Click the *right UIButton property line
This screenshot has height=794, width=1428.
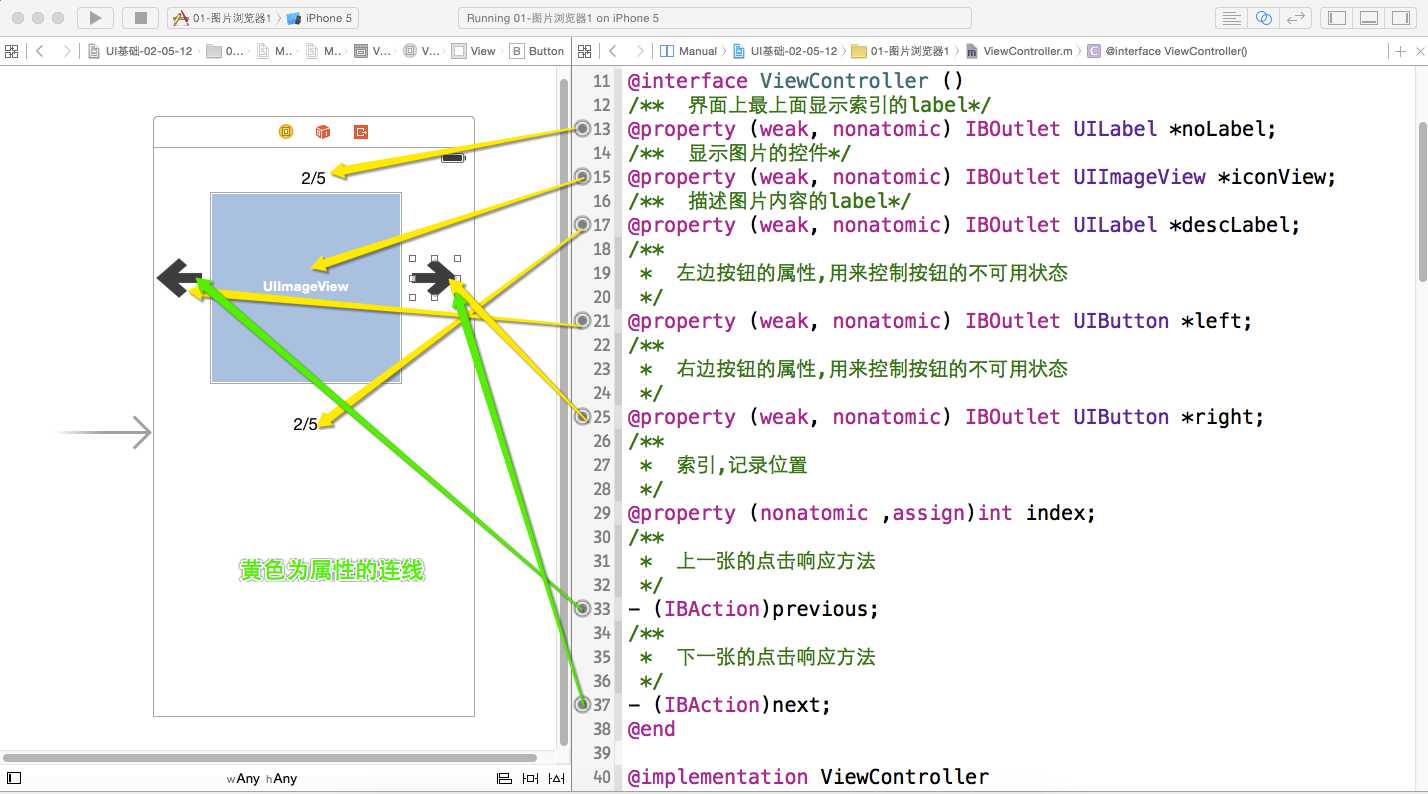[946, 417]
